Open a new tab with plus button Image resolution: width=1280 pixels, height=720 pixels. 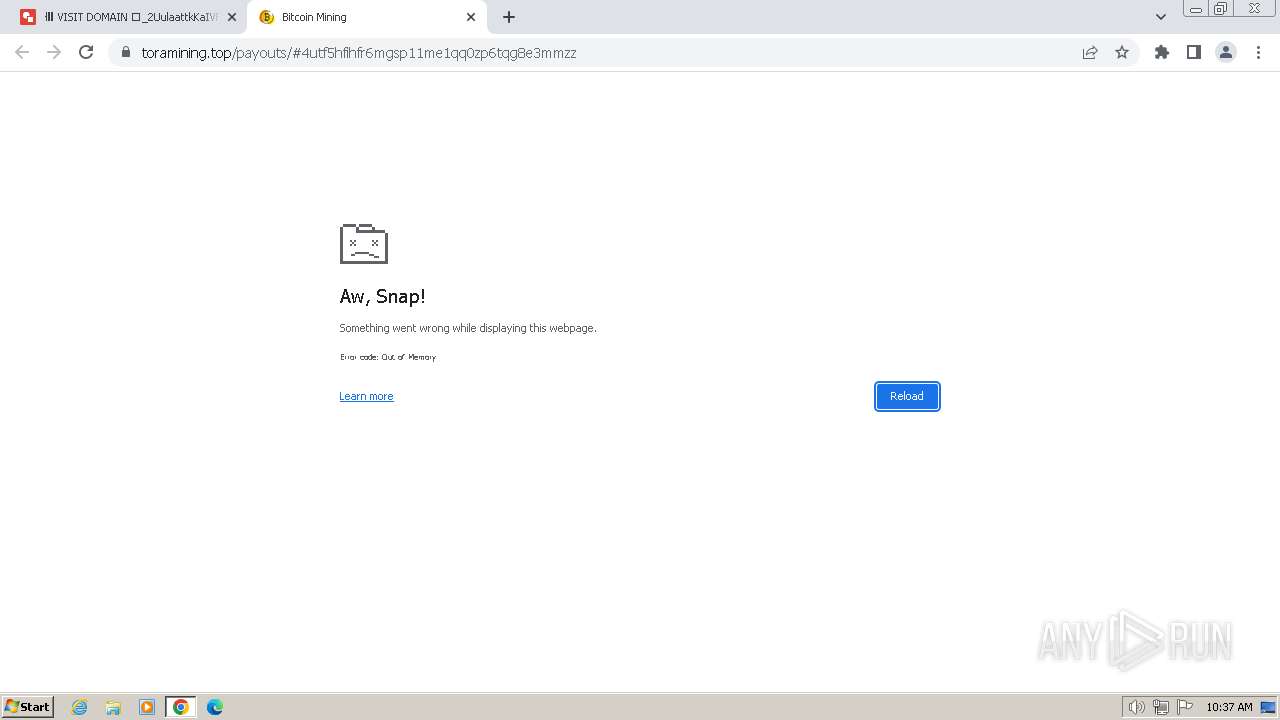pyautogui.click(x=509, y=17)
